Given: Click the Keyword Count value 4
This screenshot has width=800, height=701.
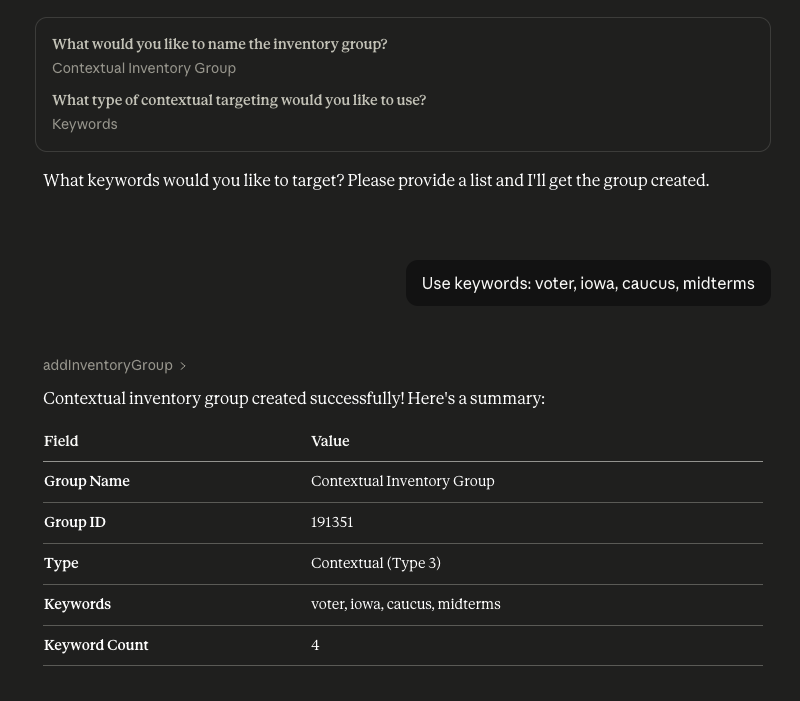Looking at the screenshot, I should coord(315,645).
